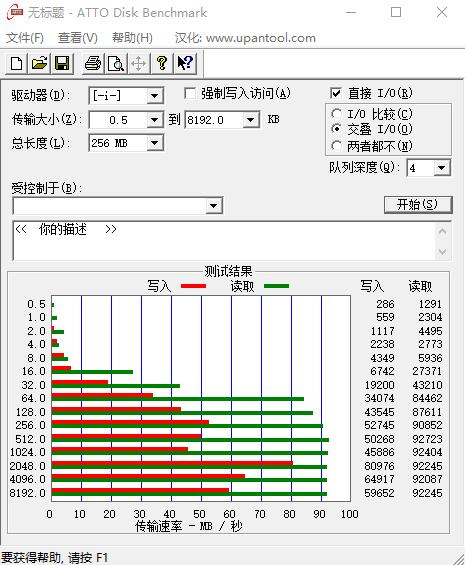Open the minimum transfer size 0.5 dropdown

[x=155, y=120]
